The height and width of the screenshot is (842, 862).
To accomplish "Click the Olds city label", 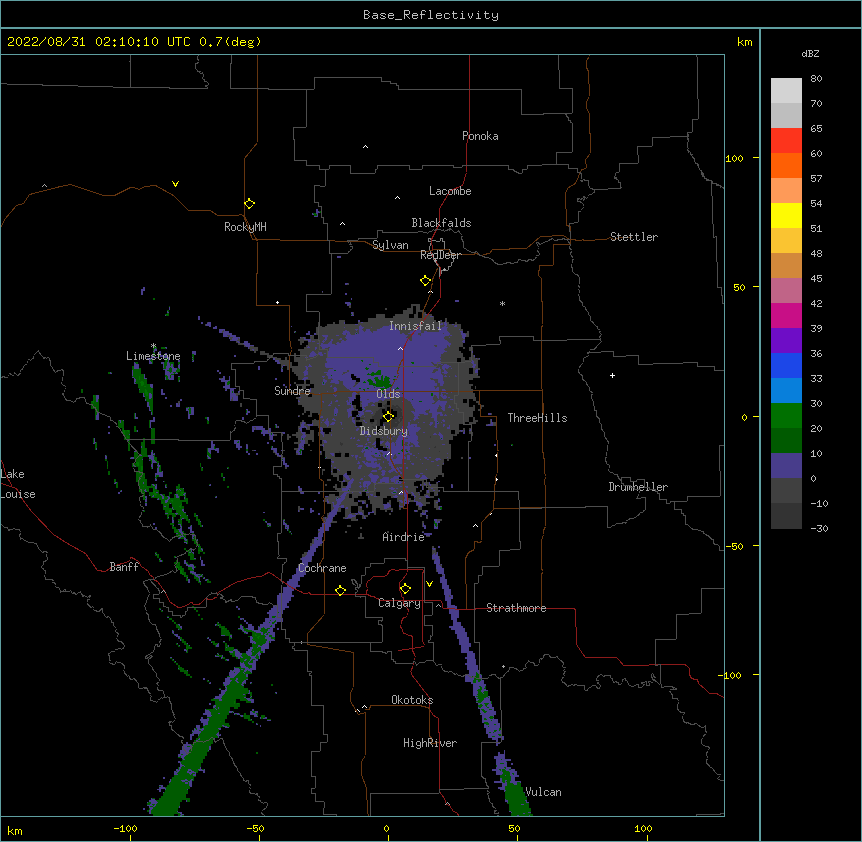I will coord(388,394).
